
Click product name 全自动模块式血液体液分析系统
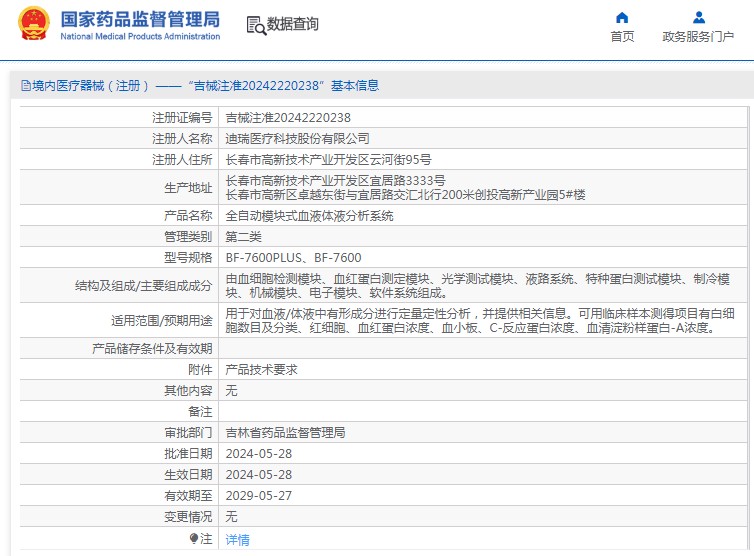pos(309,216)
